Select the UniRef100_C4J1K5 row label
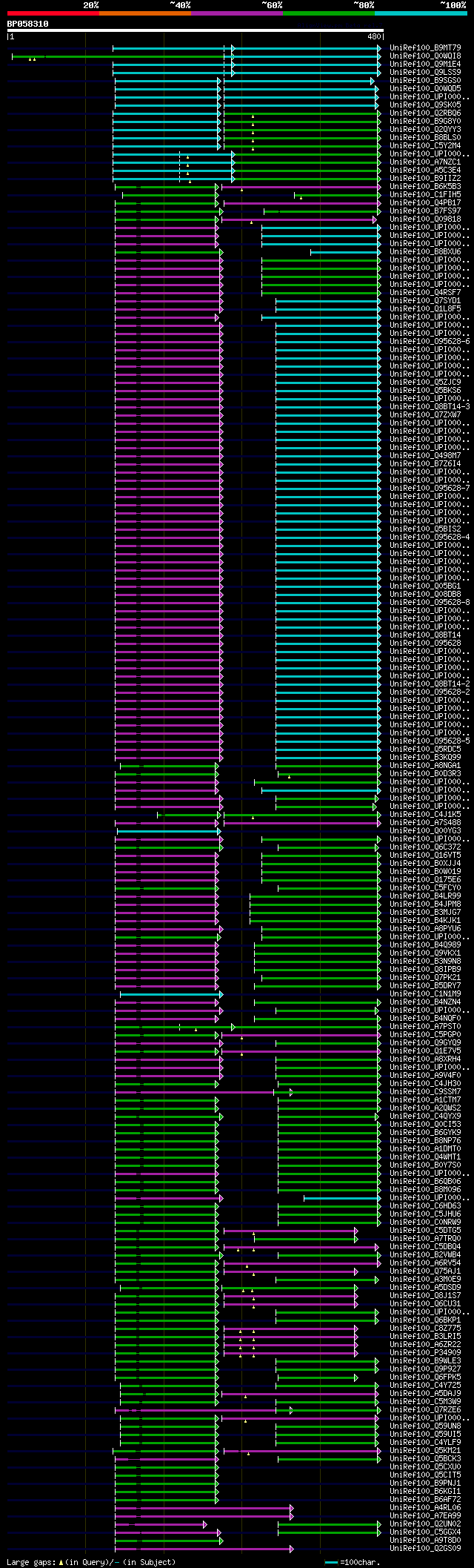Image resolution: width=474 pixels, height=1568 pixels. tap(425, 814)
